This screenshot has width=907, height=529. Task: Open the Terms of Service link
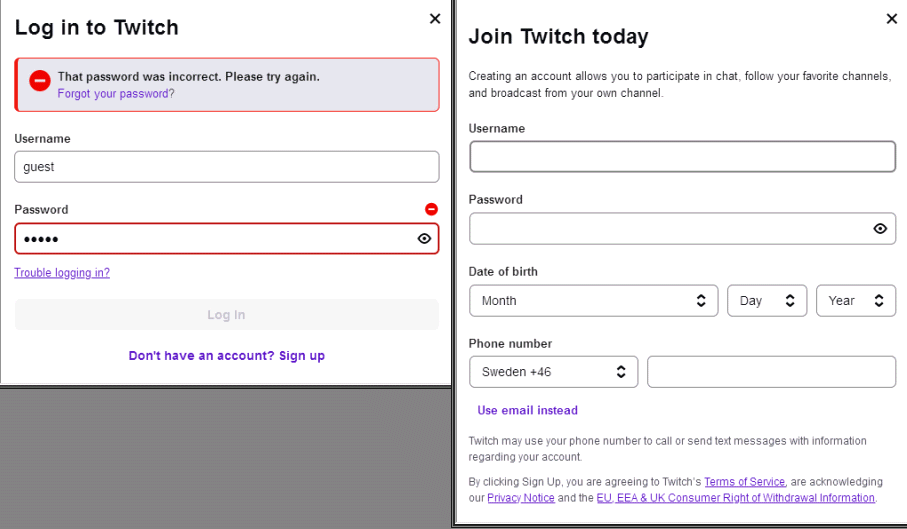pyautogui.click(x=745, y=481)
